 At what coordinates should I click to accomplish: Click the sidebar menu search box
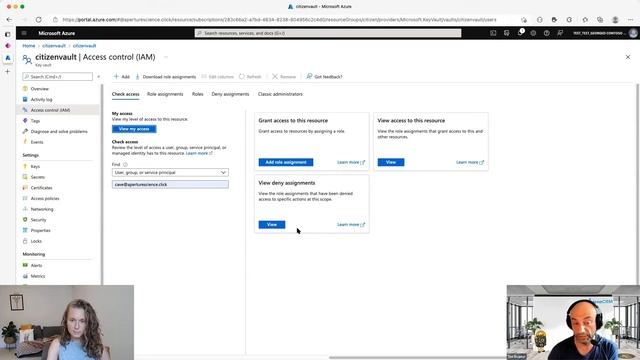point(58,76)
